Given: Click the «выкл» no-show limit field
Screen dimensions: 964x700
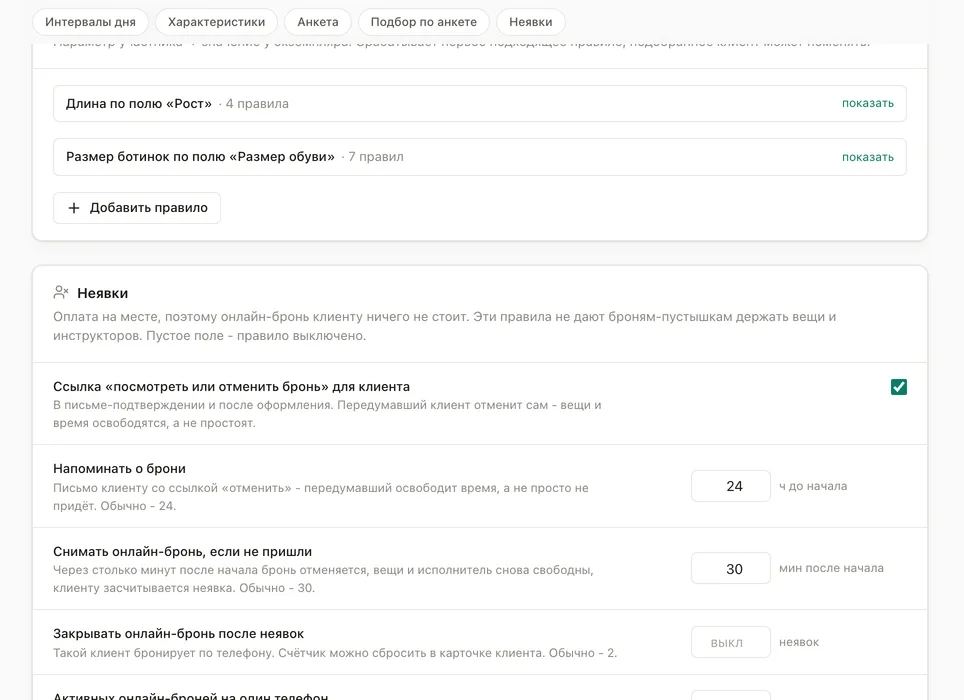Looking at the screenshot, I should click(x=730, y=642).
